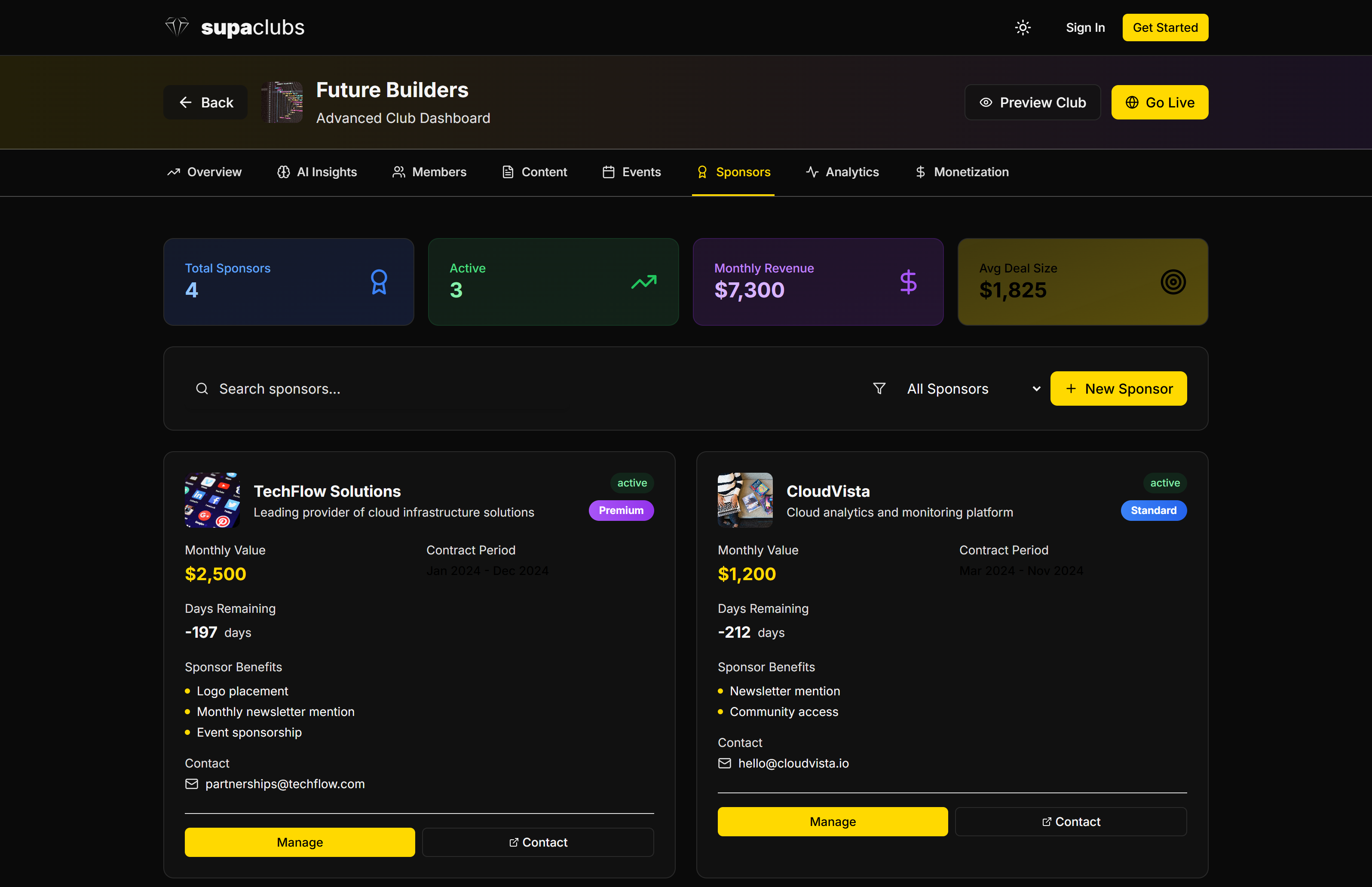
Task: Click the supaclubs diamond logo icon
Action: point(177,27)
